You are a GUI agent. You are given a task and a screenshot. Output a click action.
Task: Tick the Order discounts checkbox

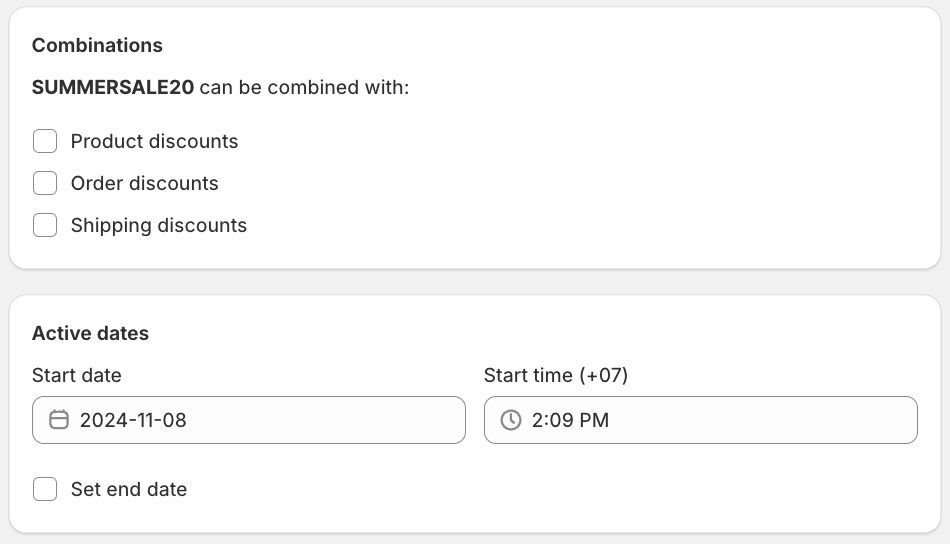pyautogui.click(x=45, y=183)
